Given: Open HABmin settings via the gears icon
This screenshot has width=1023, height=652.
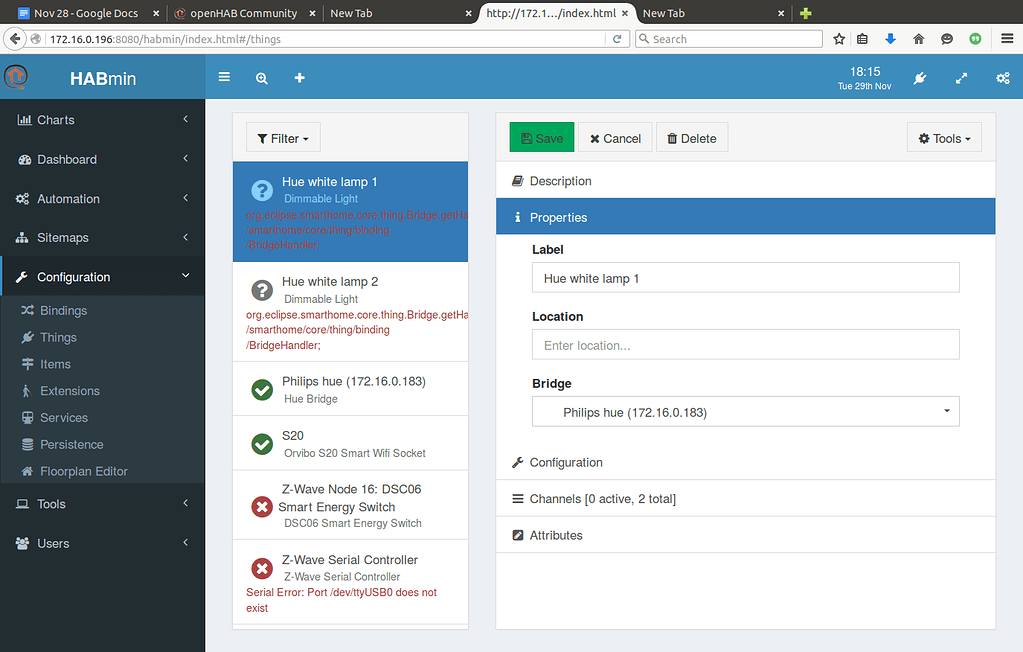Looking at the screenshot, I should click(x=1003, y=77).
